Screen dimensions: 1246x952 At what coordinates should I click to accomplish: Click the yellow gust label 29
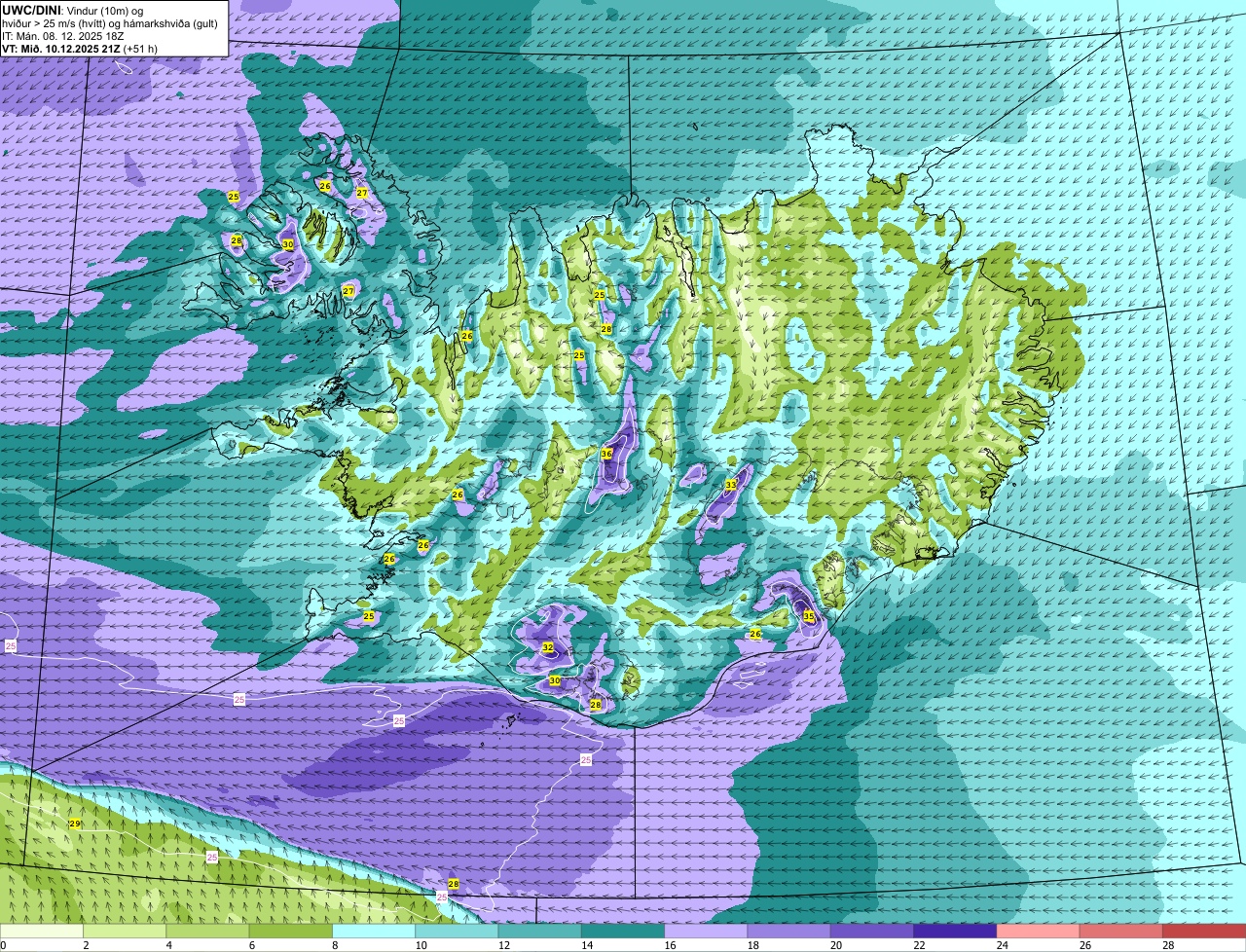[75, 824]
